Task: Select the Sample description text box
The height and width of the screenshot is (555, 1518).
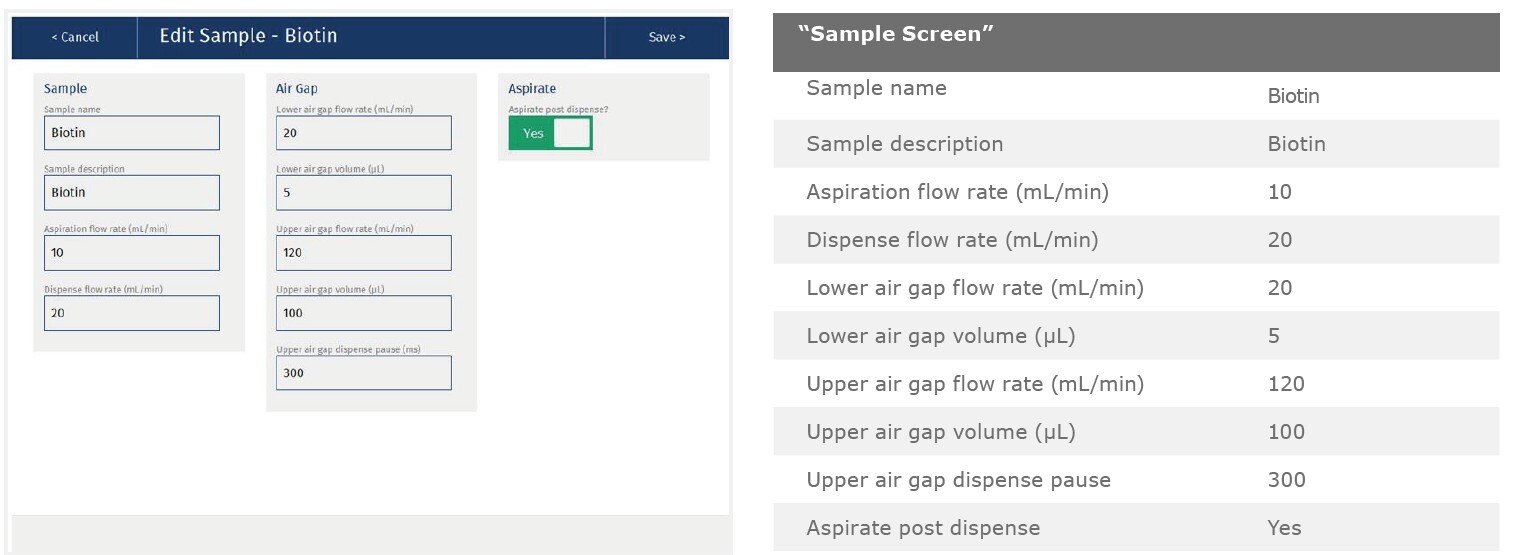Action: click(x=131, y=193)
